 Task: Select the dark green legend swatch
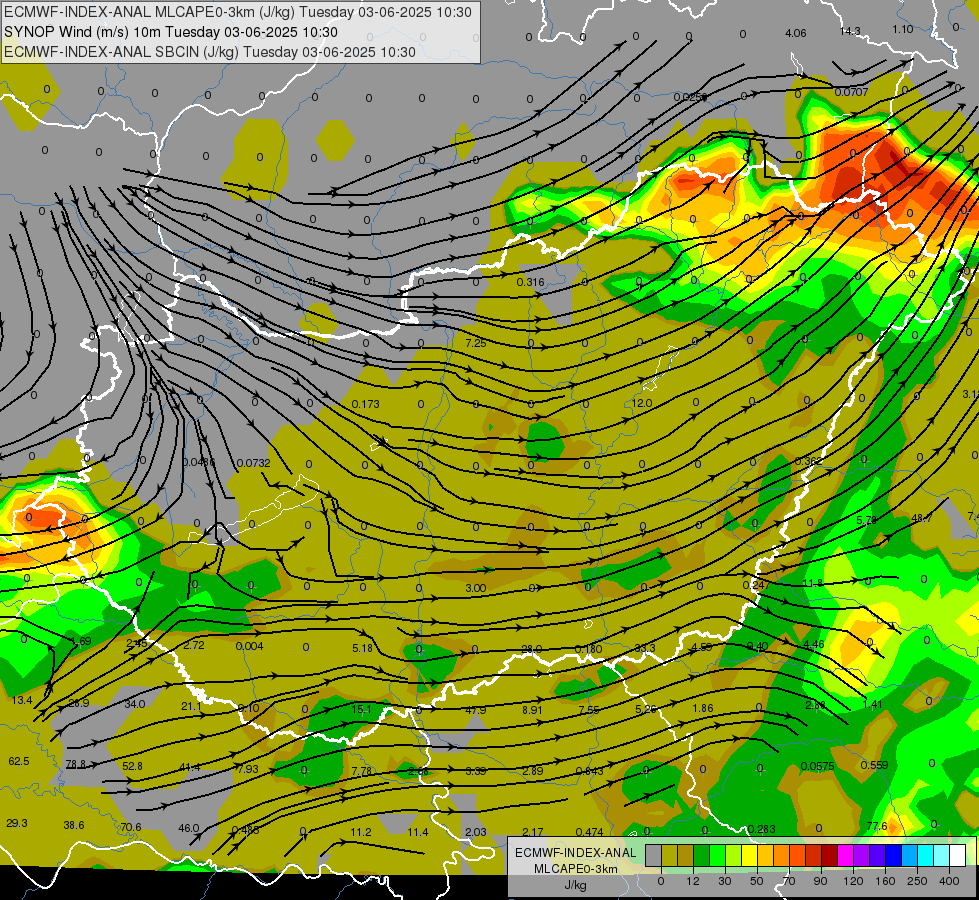pos(702,855)
